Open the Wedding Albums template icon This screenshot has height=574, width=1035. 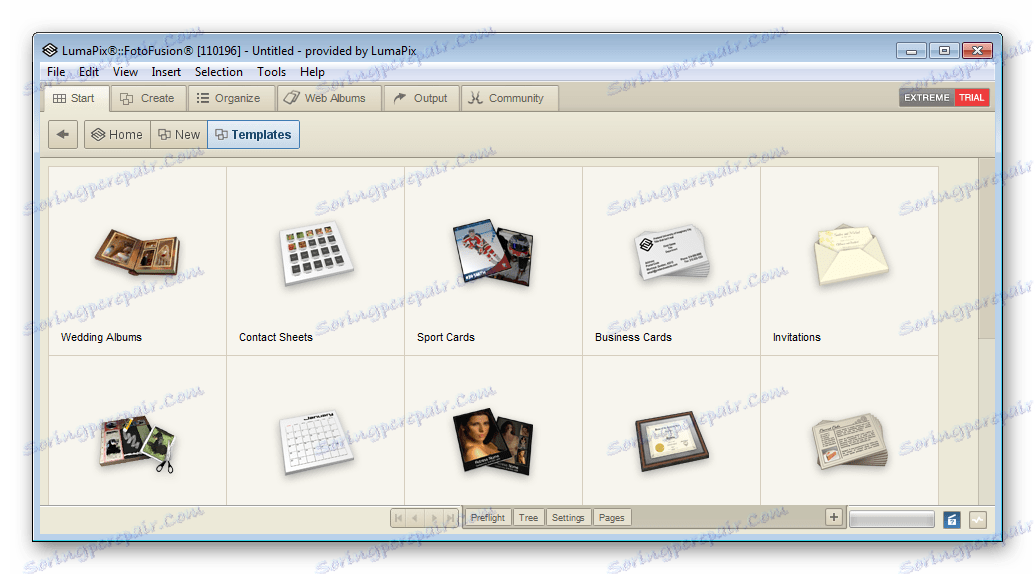pyautogui.click(x=137, y=252)
